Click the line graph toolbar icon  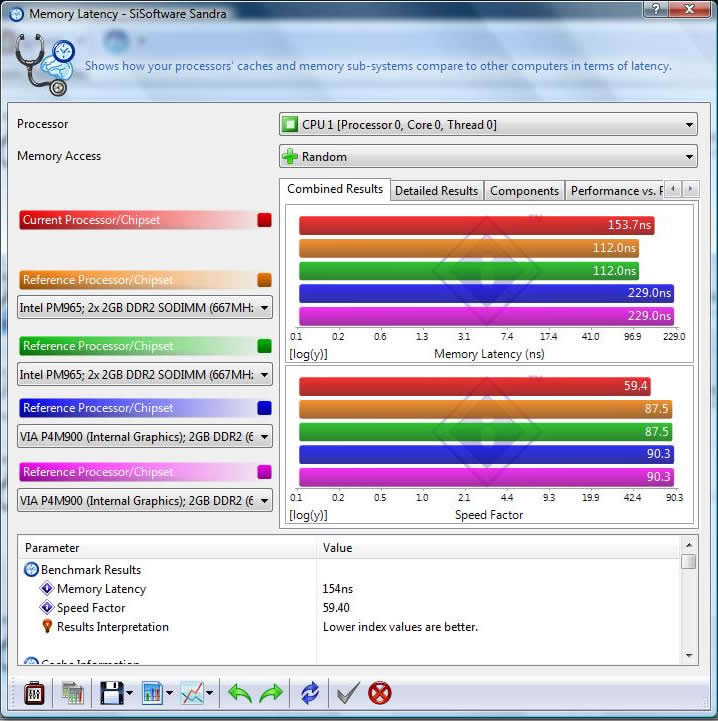tap(192, 693)
